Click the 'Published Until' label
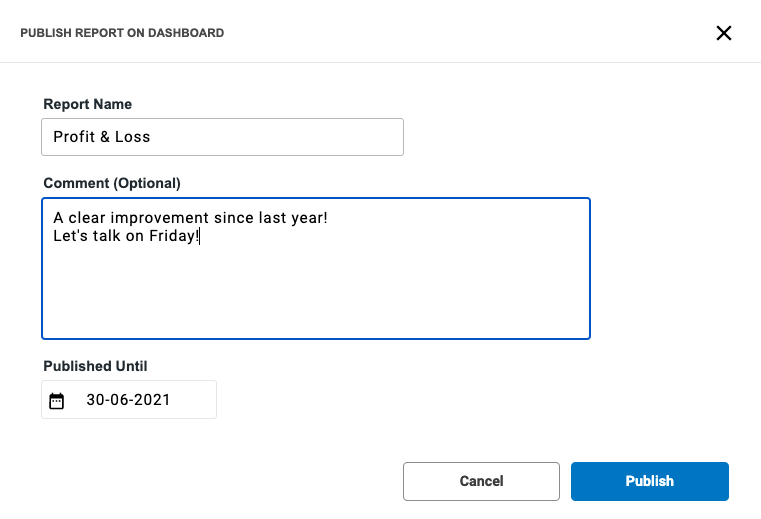The image size is (761, 519). pyautogui.click(x=95, y=366)
